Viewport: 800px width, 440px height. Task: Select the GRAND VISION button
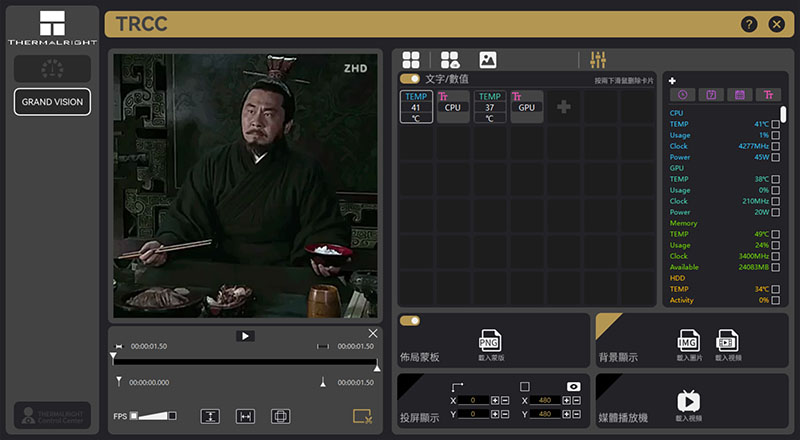pyautogui.click(x=52, y=102)
